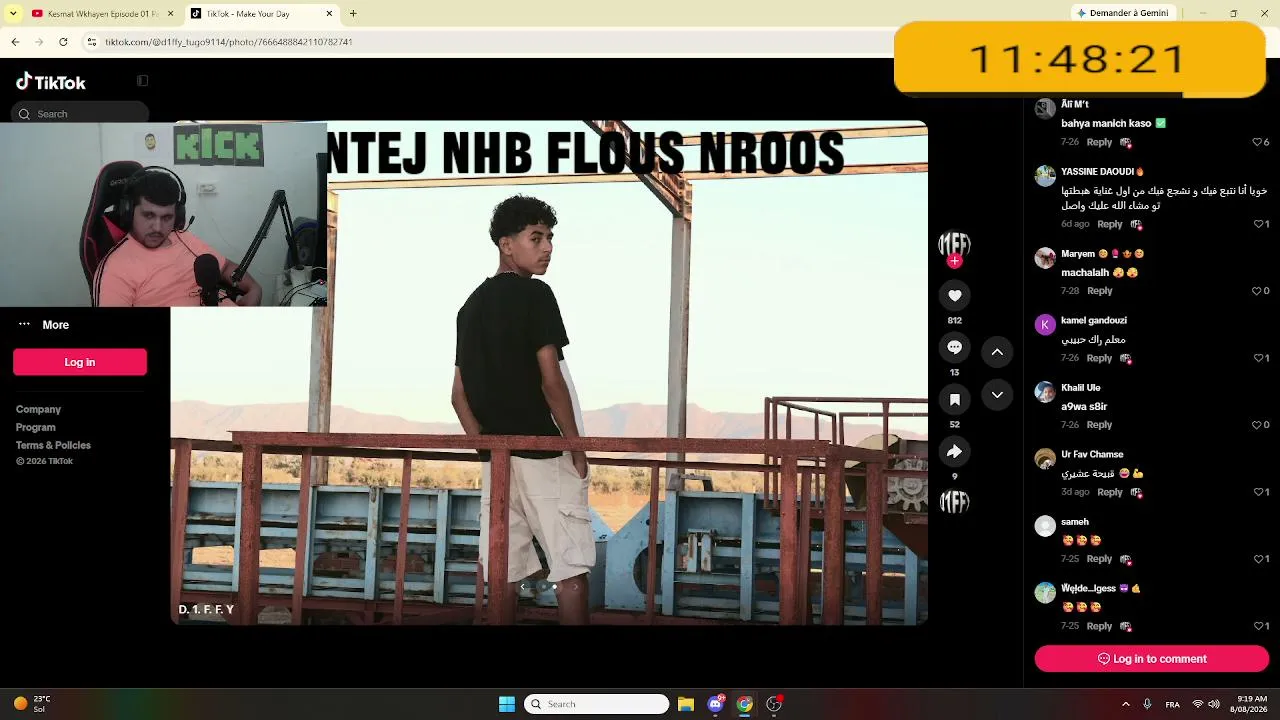This screenshot has width=1280, height=720.
Task: Open a new Chrome tab
Action: pyautogui.click(x=353, y=14)
